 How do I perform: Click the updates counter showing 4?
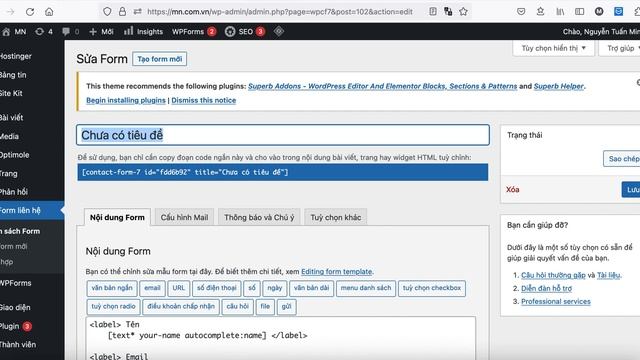[x=44, y=31]
